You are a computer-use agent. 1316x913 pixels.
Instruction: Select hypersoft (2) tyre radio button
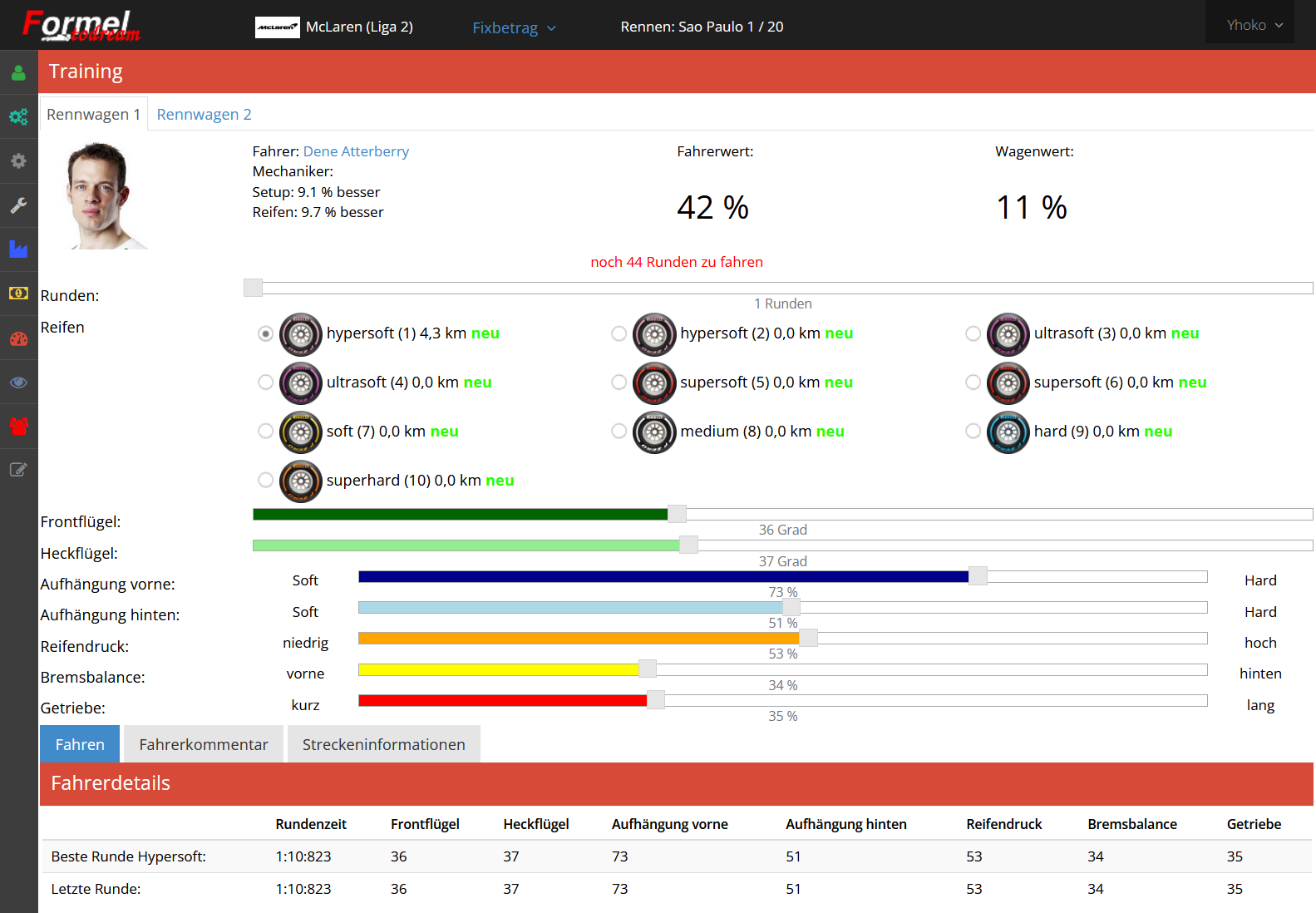pos(619,333)
